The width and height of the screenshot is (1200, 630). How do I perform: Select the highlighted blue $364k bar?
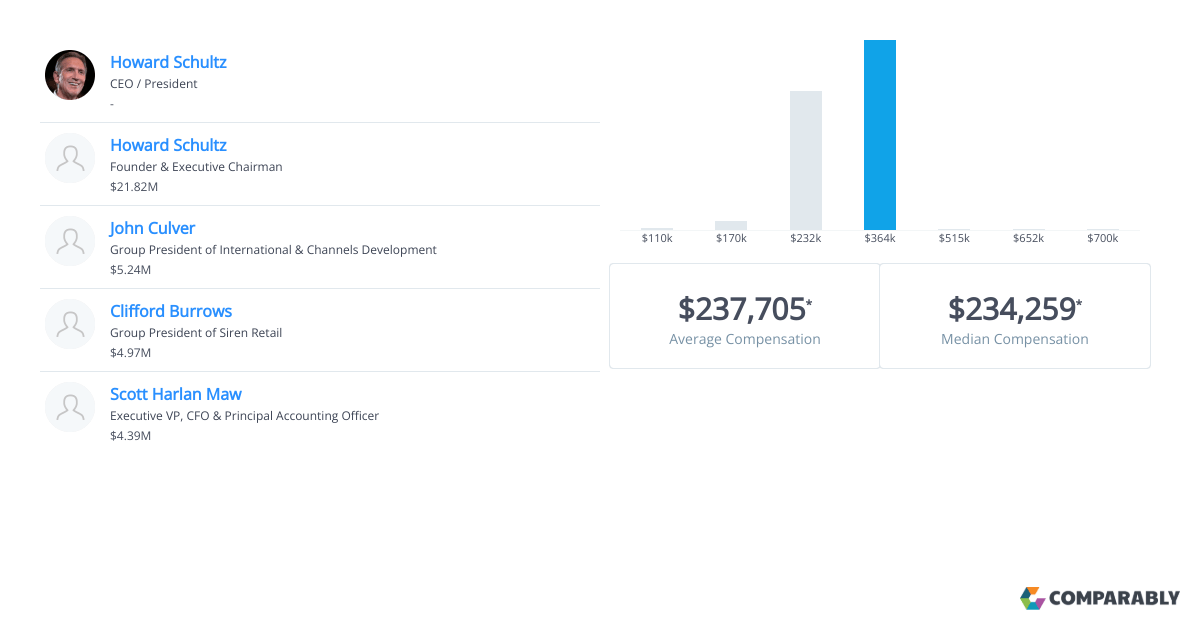pyautogui.click(x=880, y=132)
